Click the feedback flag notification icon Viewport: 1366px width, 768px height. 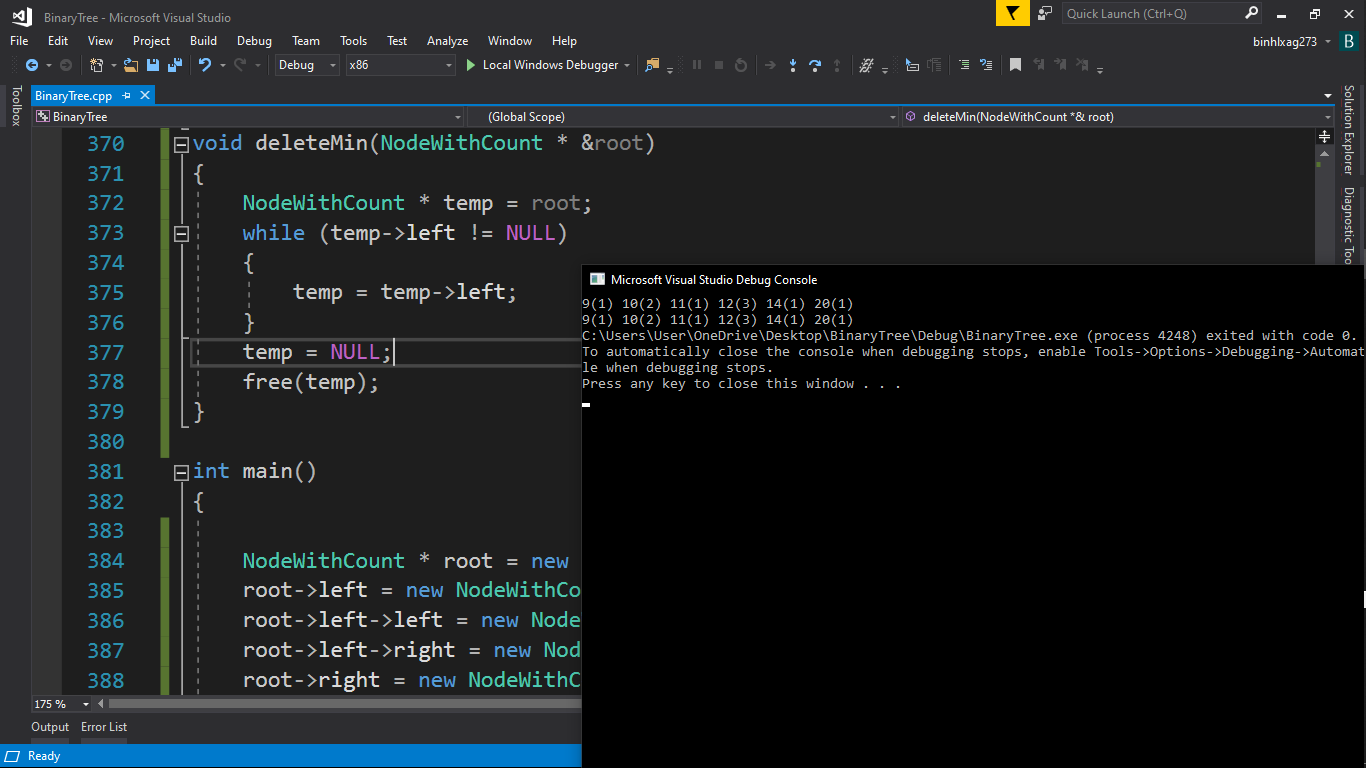tap(1012, 13)
